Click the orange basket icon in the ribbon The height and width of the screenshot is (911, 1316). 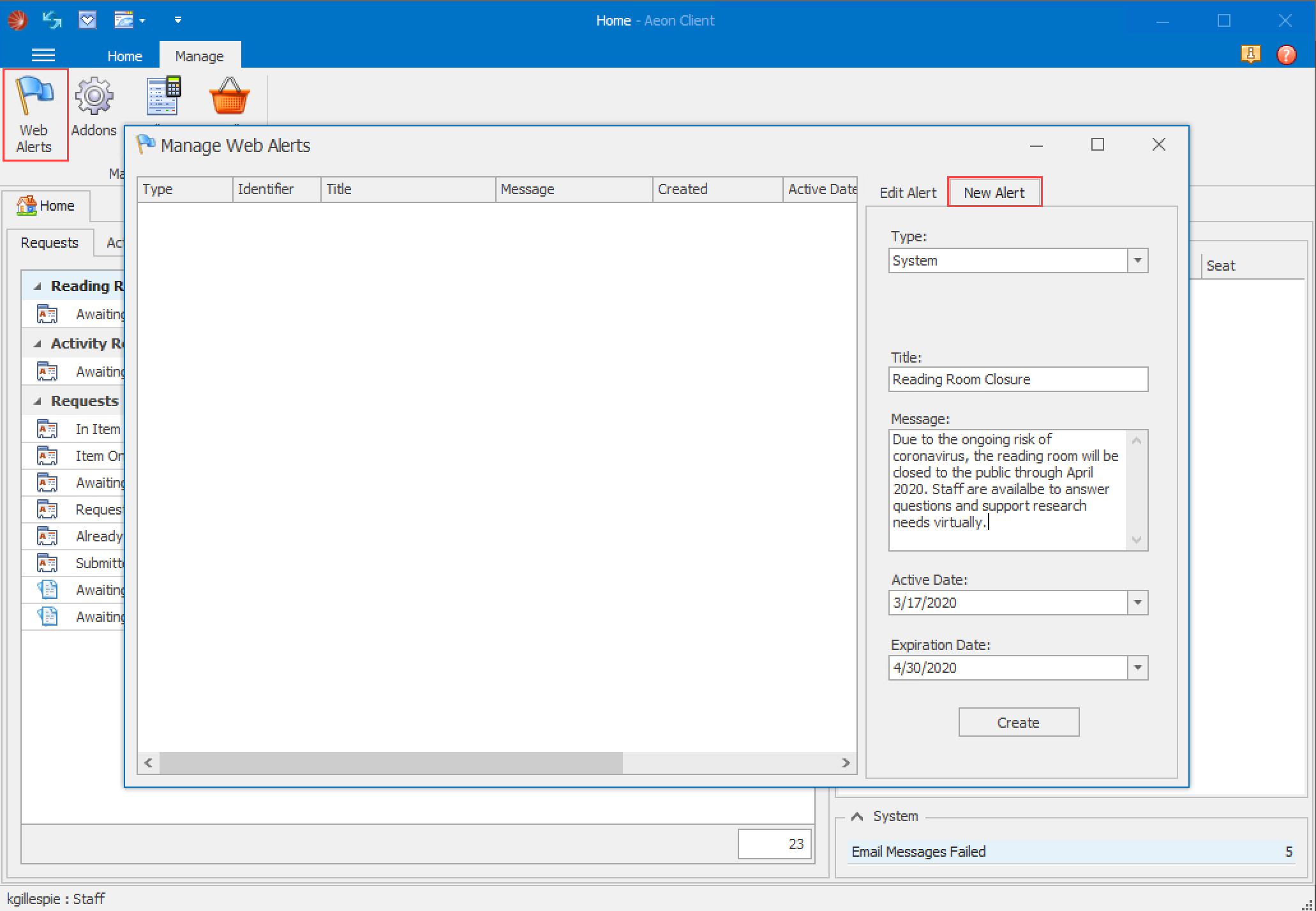point(229,97)
